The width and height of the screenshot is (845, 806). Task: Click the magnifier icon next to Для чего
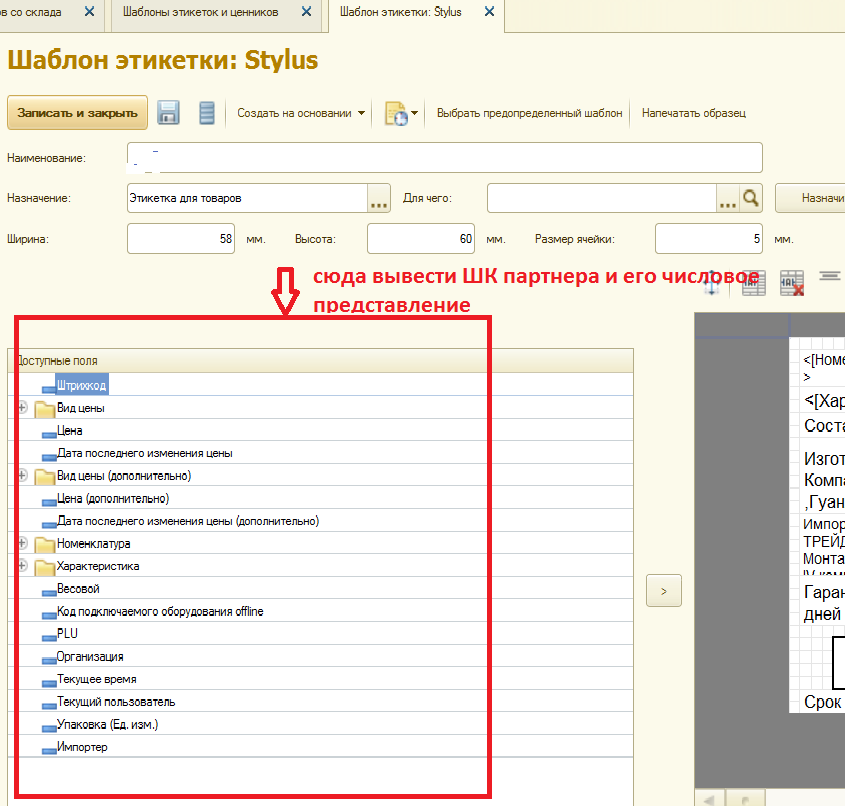point(752,198)
